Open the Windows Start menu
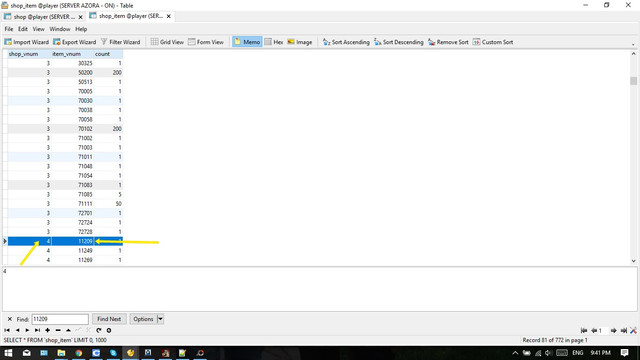Viewport: 640px width, 360px height. (x=8, y=353)
